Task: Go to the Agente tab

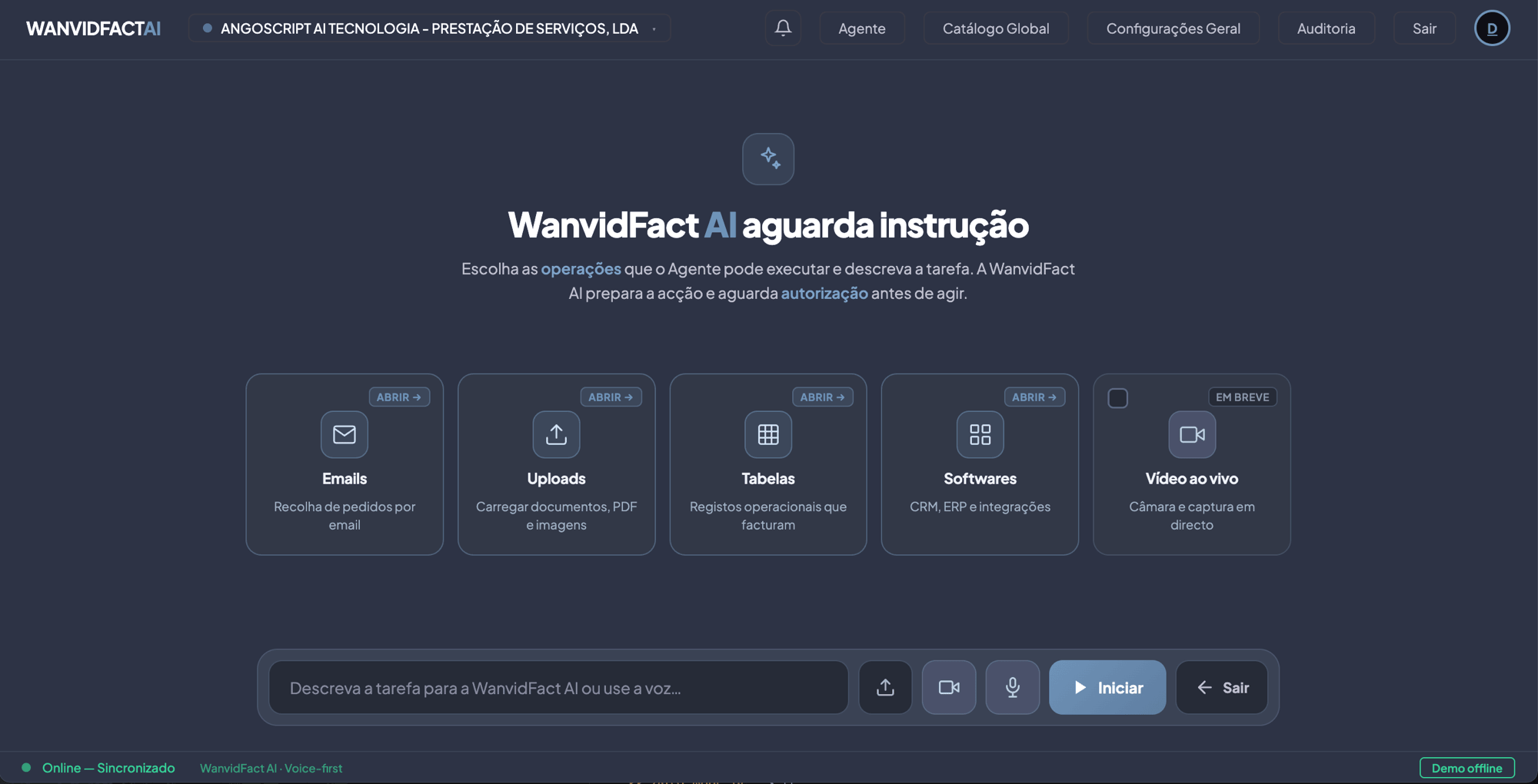Action: tap(862, 28)
